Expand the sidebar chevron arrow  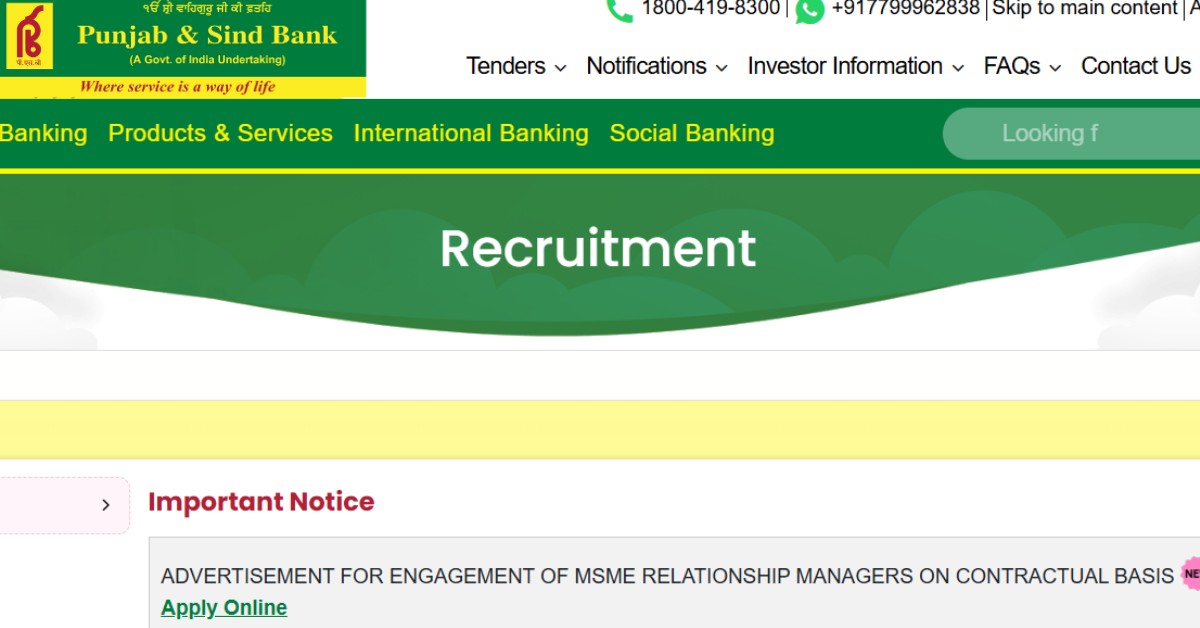[x=106, y=505]
